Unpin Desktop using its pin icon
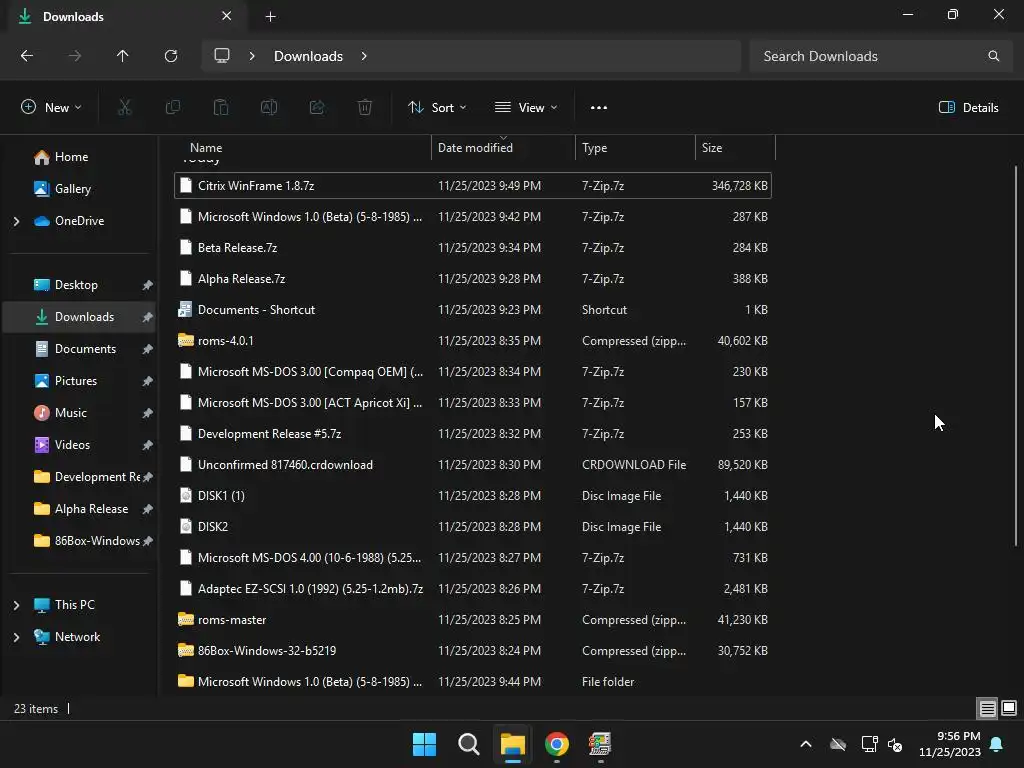Image resolution: width=1024 pixels, height=768 pixels. coord(148,285)
